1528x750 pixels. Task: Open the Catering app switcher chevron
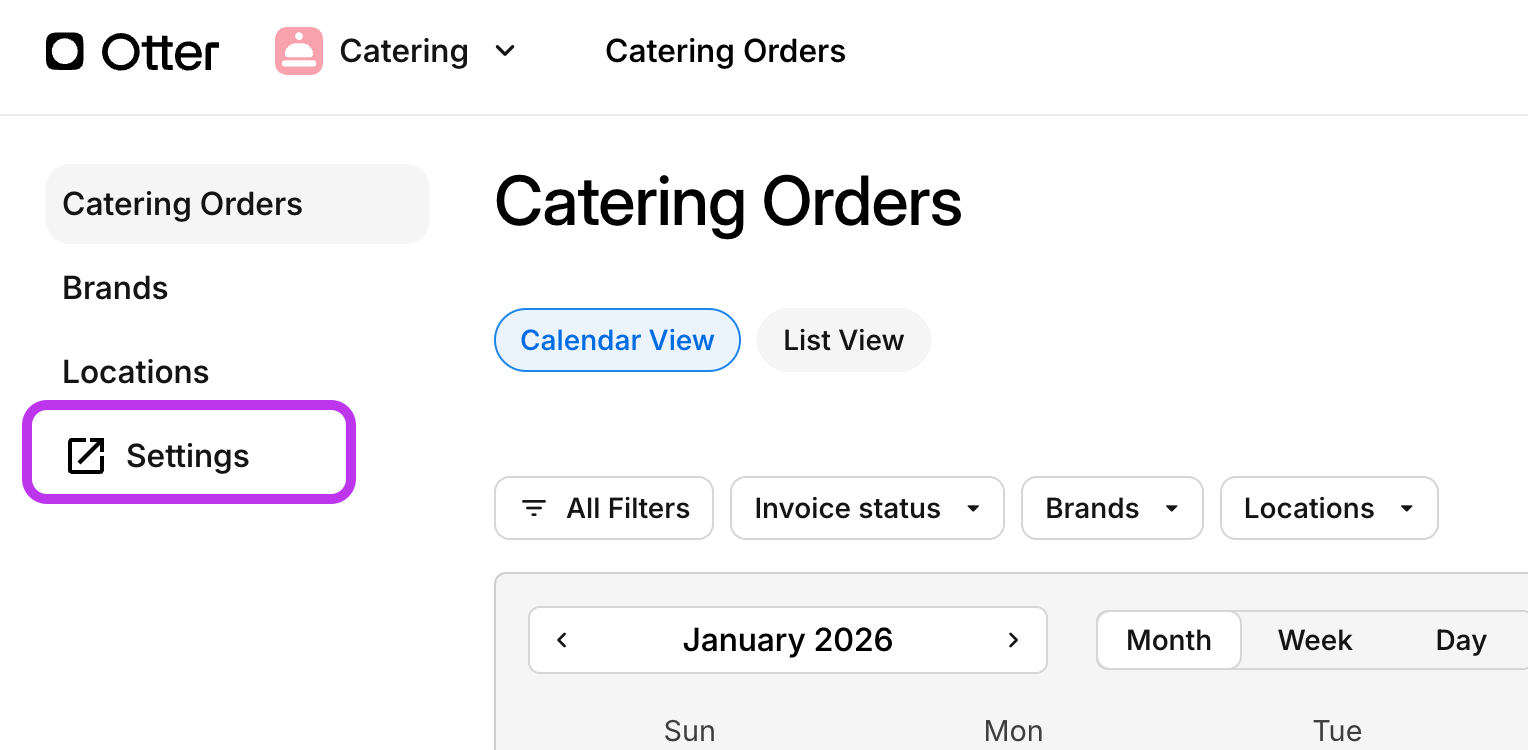(505, 51)
